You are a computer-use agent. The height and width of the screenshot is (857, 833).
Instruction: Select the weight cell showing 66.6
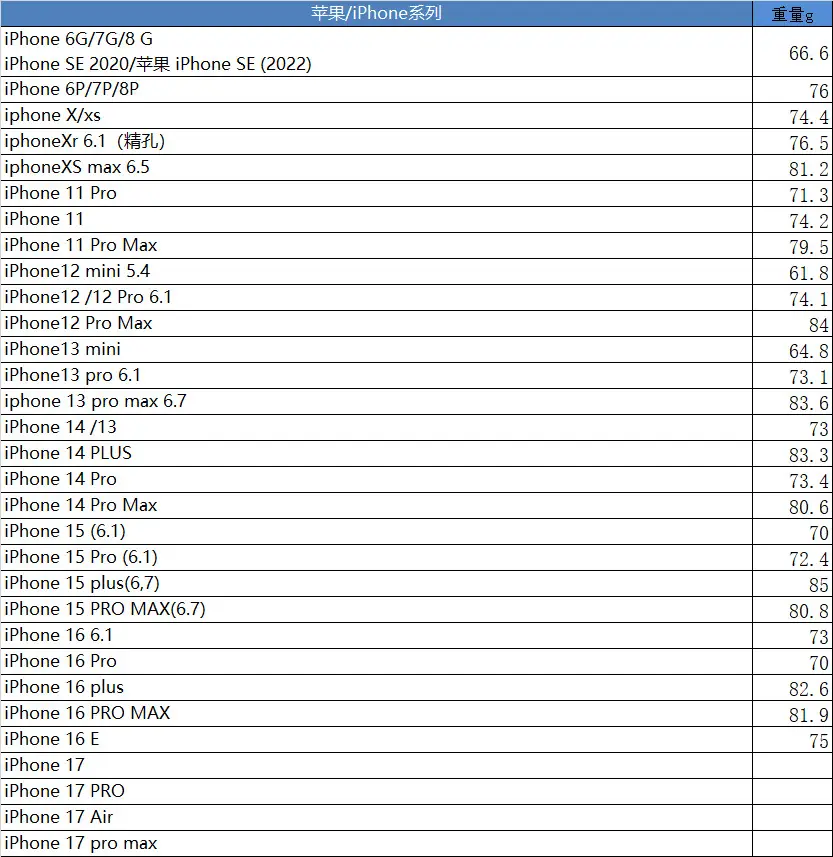coord(793,51)
